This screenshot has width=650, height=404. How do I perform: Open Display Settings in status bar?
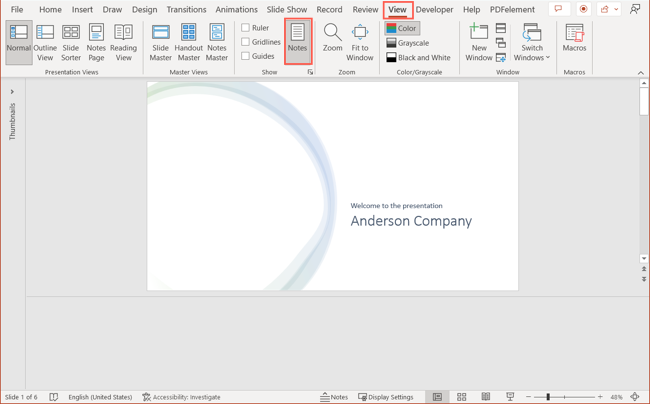386,397
